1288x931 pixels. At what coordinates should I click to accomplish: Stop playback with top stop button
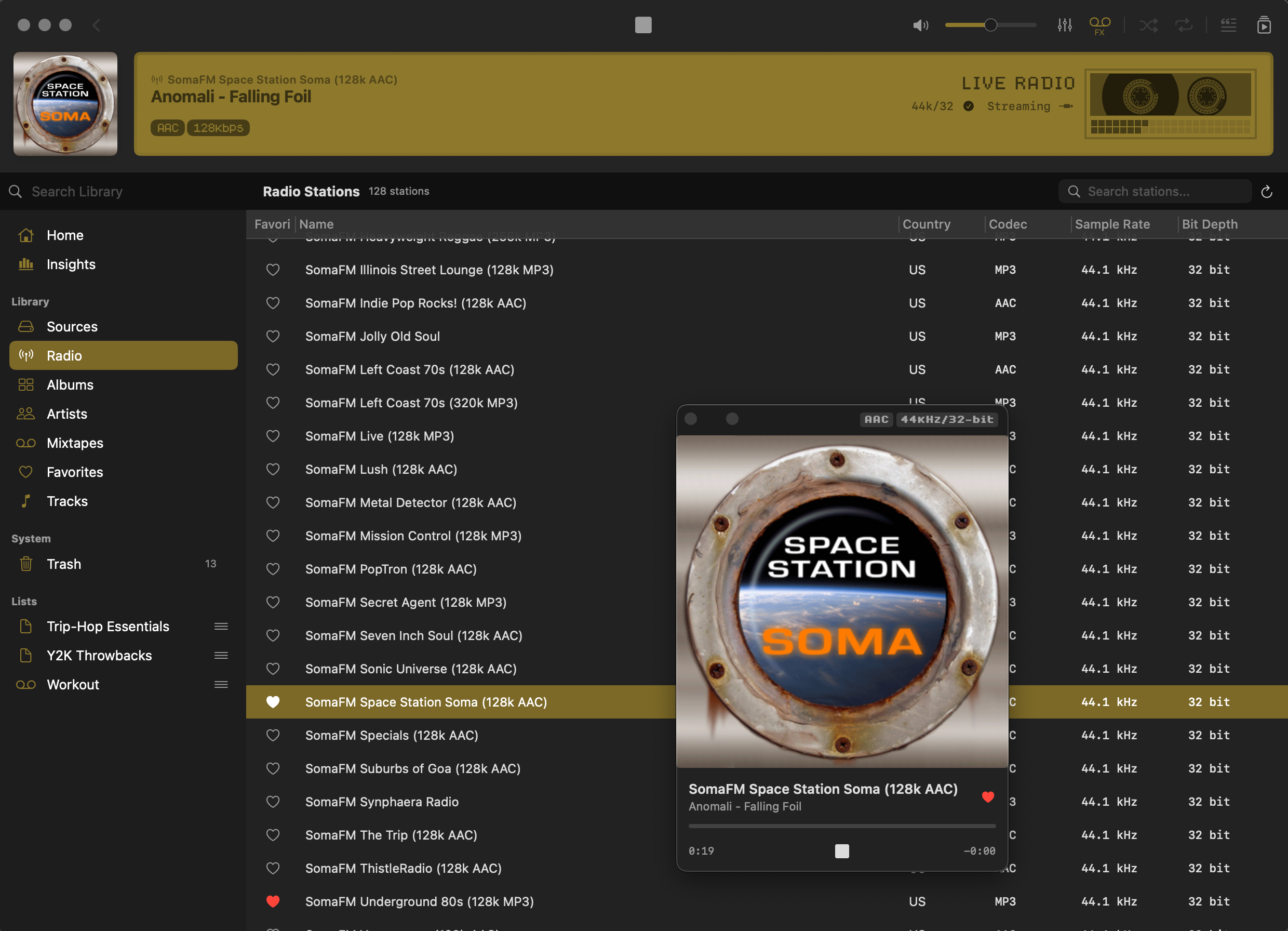(x=643, y=25)
